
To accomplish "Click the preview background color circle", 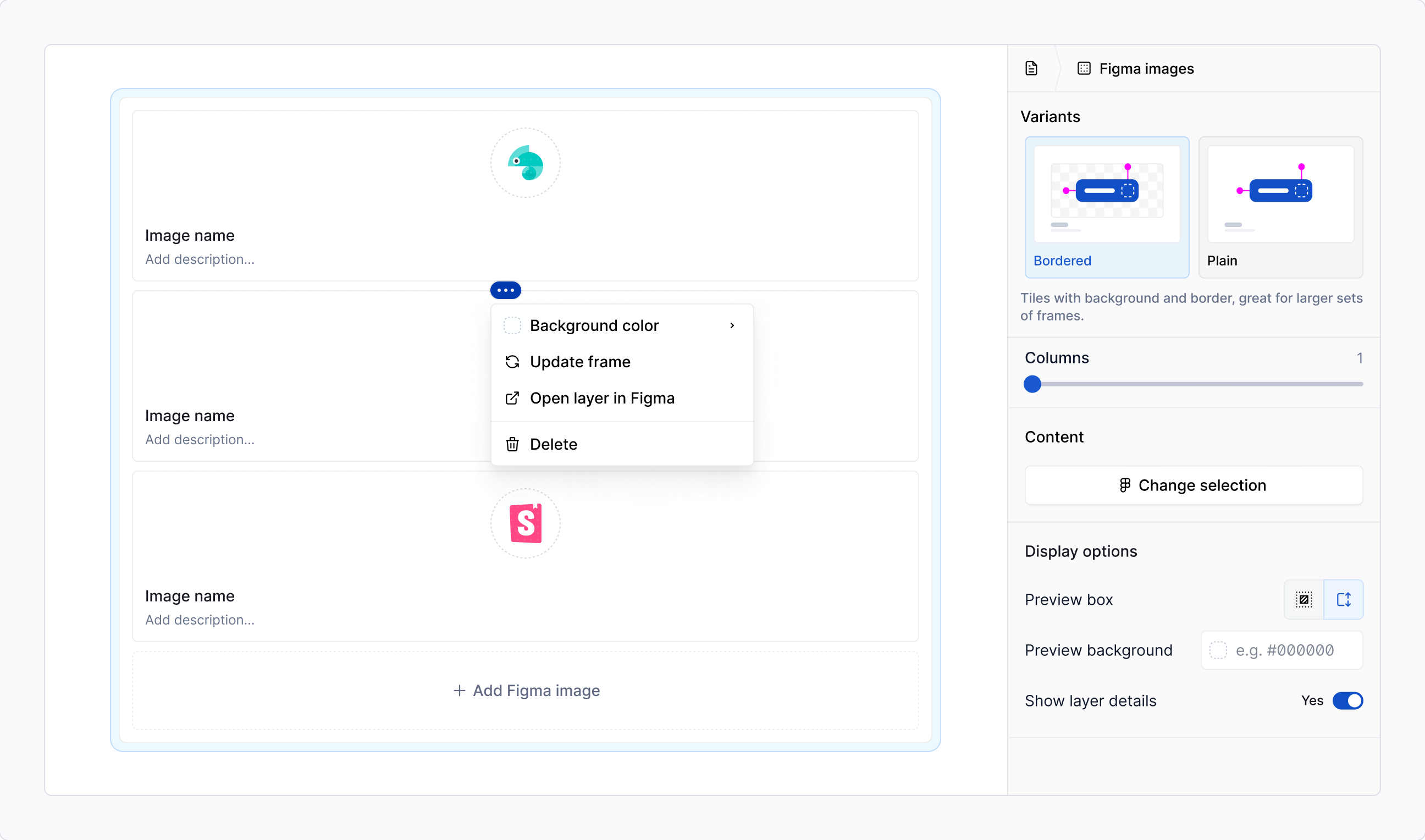I will (x=1218, y=650).
